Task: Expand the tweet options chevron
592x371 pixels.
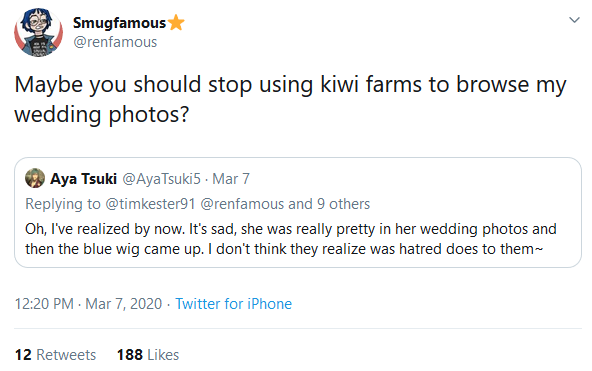Action: [574, 20]
